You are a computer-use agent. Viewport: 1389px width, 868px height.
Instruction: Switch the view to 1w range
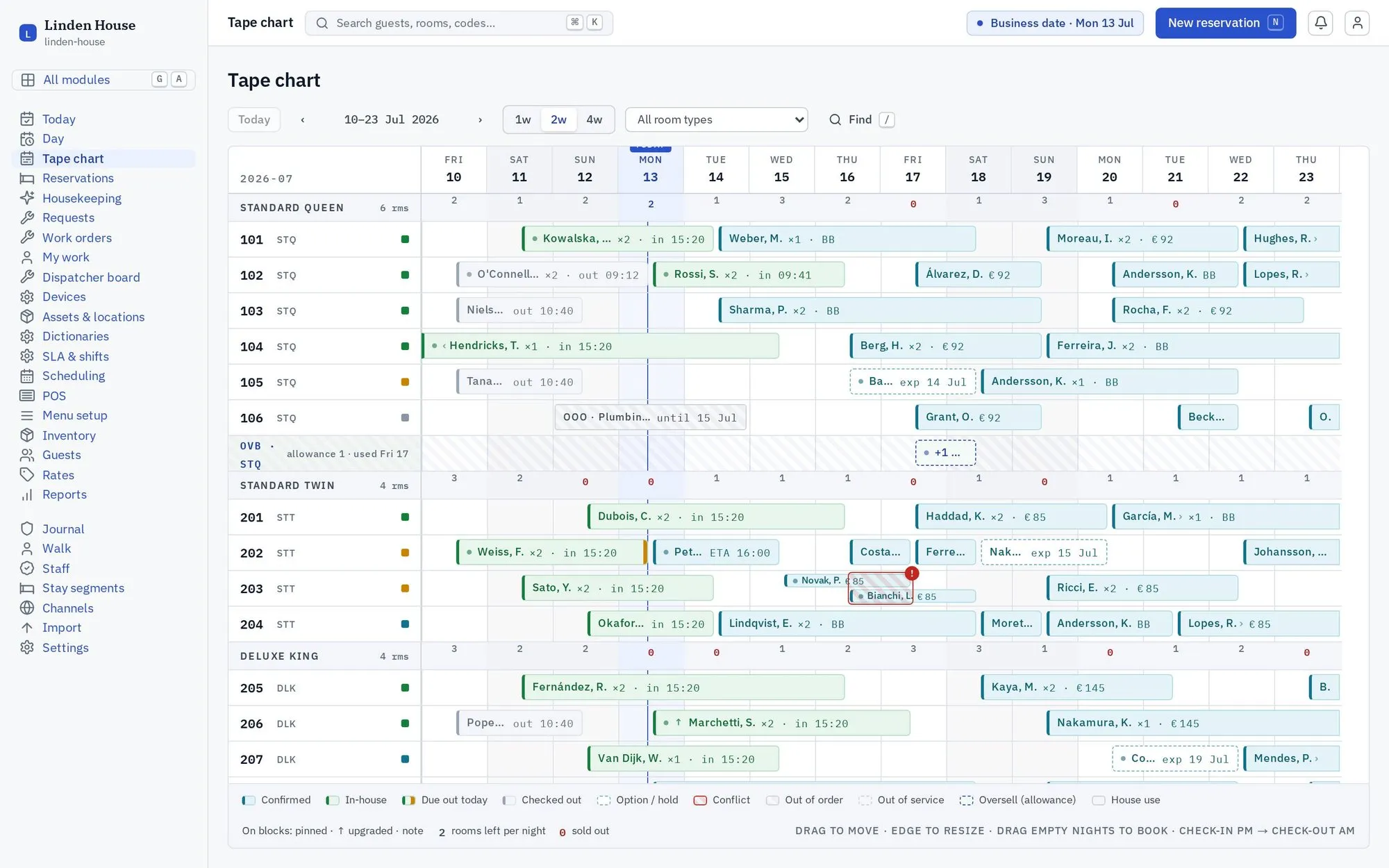[523, 119]
